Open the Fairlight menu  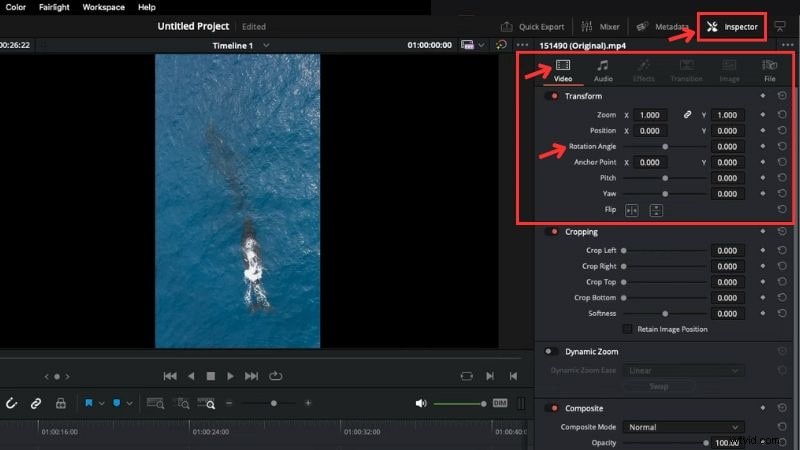click(54, 7)
